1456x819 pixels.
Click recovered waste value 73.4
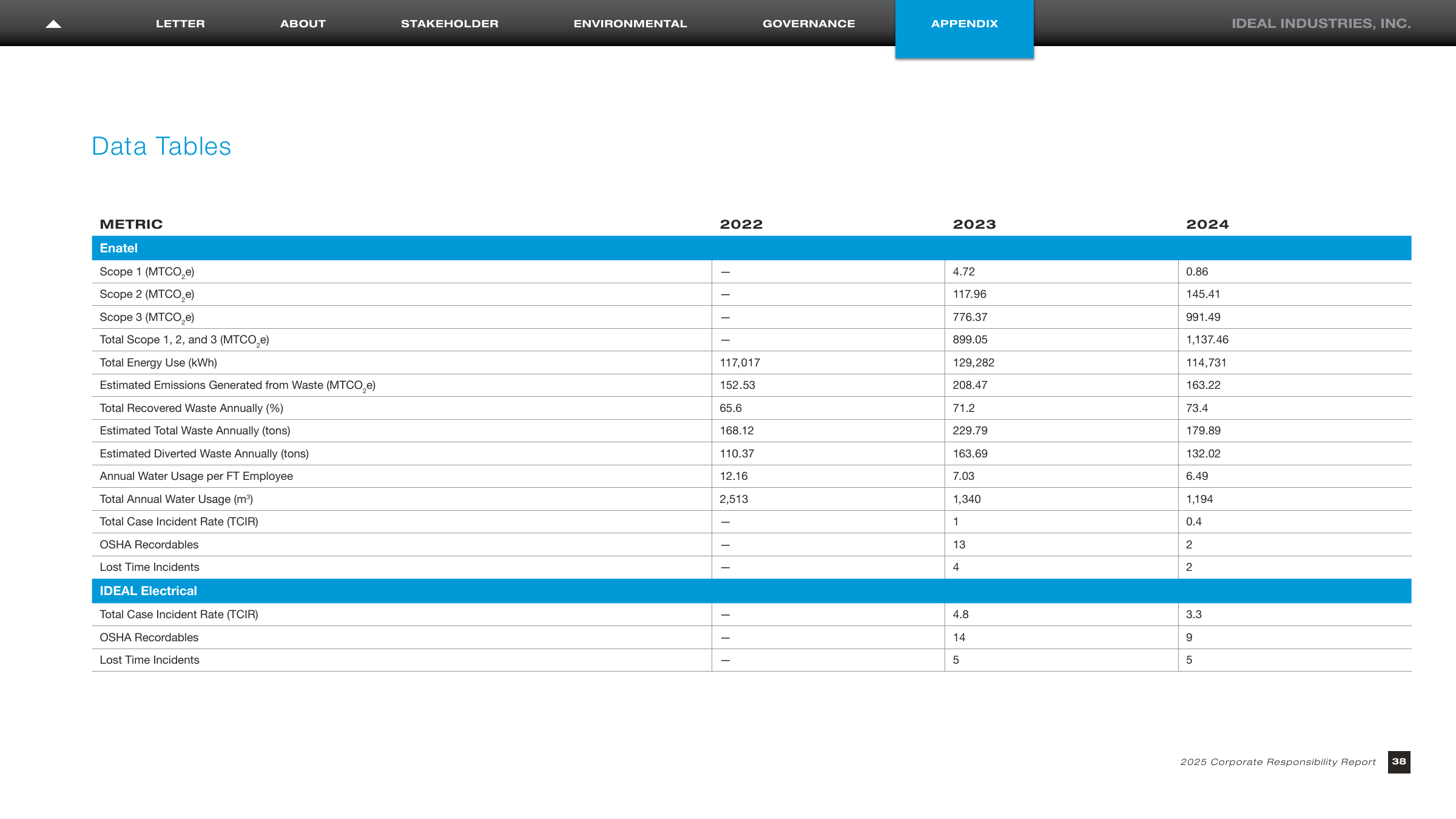pos(1197,408)
